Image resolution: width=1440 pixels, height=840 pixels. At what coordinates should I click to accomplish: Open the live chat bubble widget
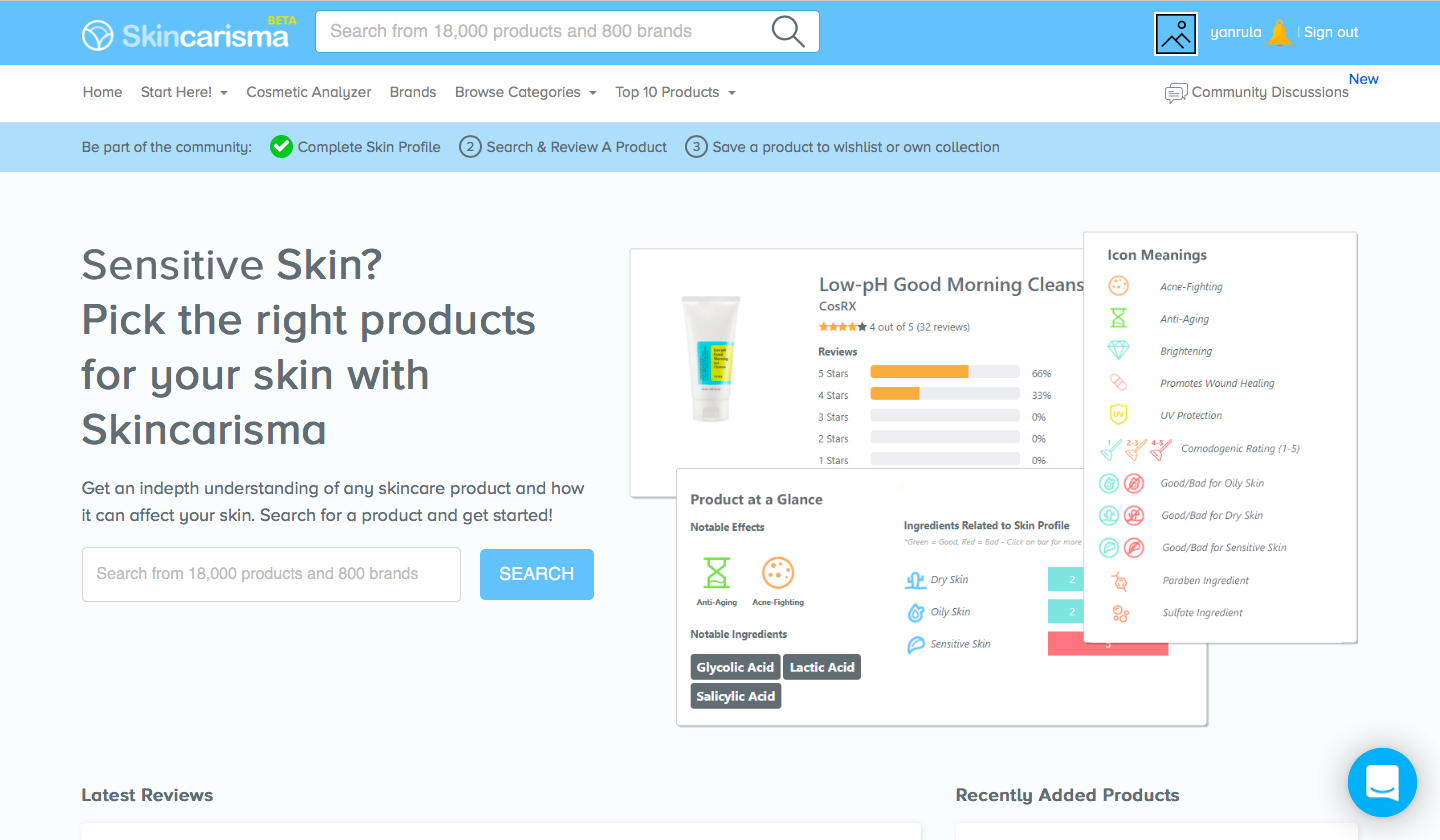(x=1382, y=782)
